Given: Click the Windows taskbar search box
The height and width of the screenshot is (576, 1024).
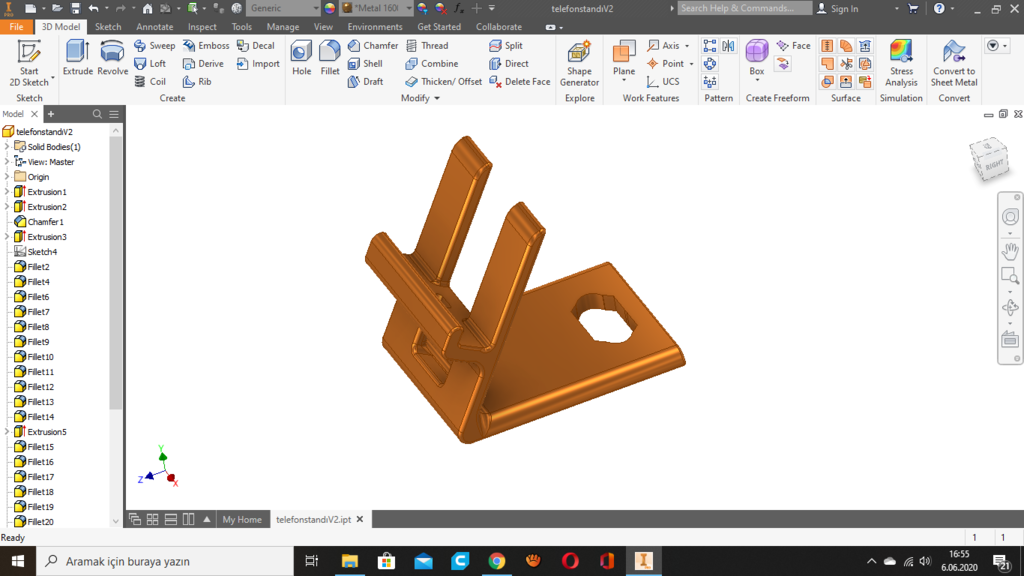Looking at the screenshot, I should (165, 561).
